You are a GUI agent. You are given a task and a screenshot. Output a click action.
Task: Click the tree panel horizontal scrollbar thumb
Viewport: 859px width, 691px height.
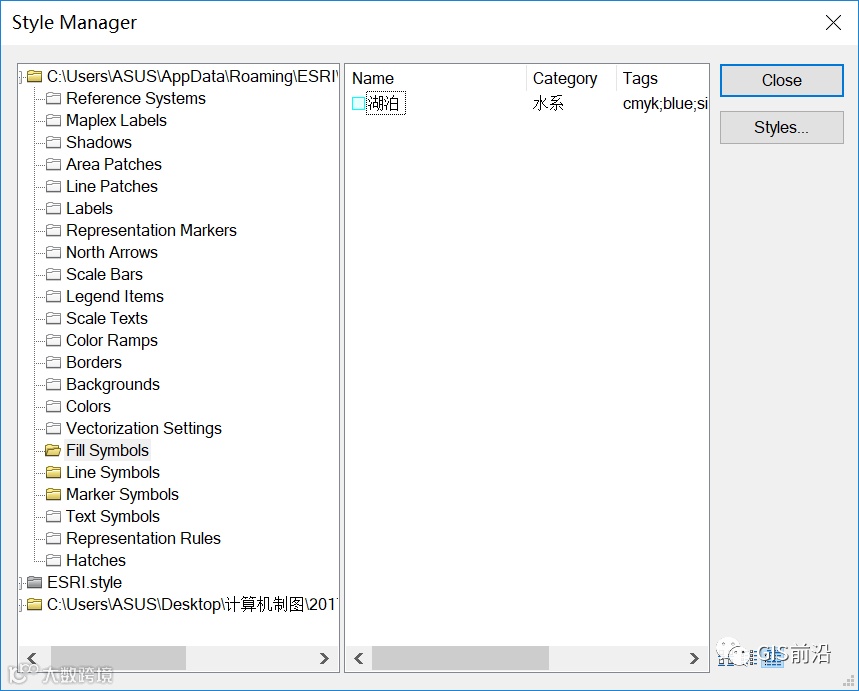[x=118, y=658]
